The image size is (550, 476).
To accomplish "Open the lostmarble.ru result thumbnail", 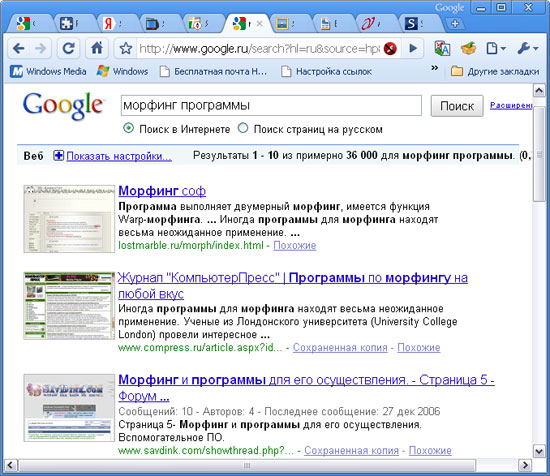I will point(69,219).
